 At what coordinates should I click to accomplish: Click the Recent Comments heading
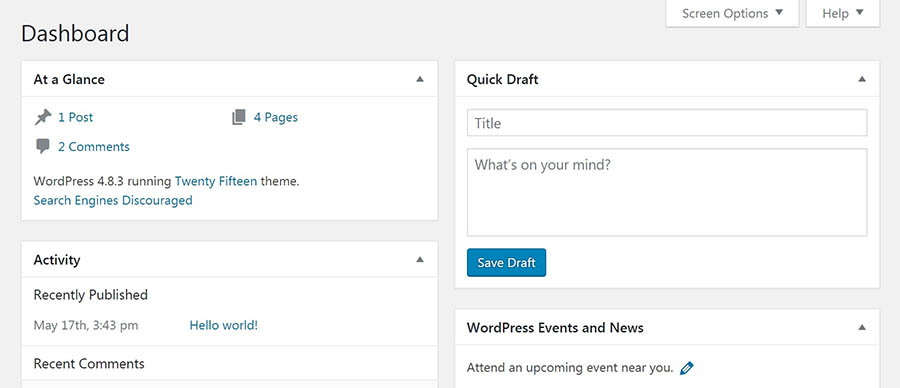click(x=89, y=364)
